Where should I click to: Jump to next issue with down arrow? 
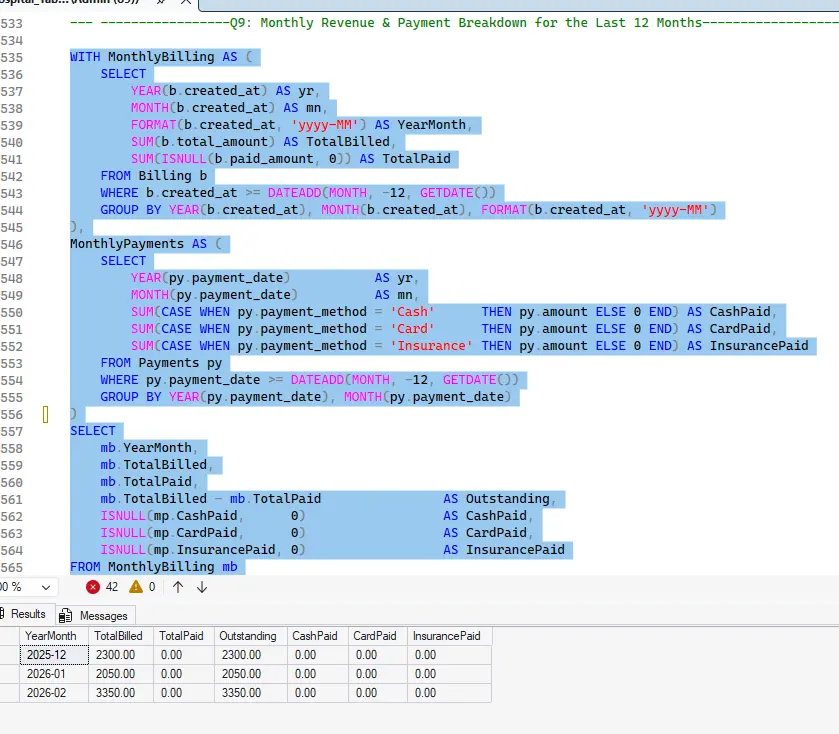click(x=202, y=587)
